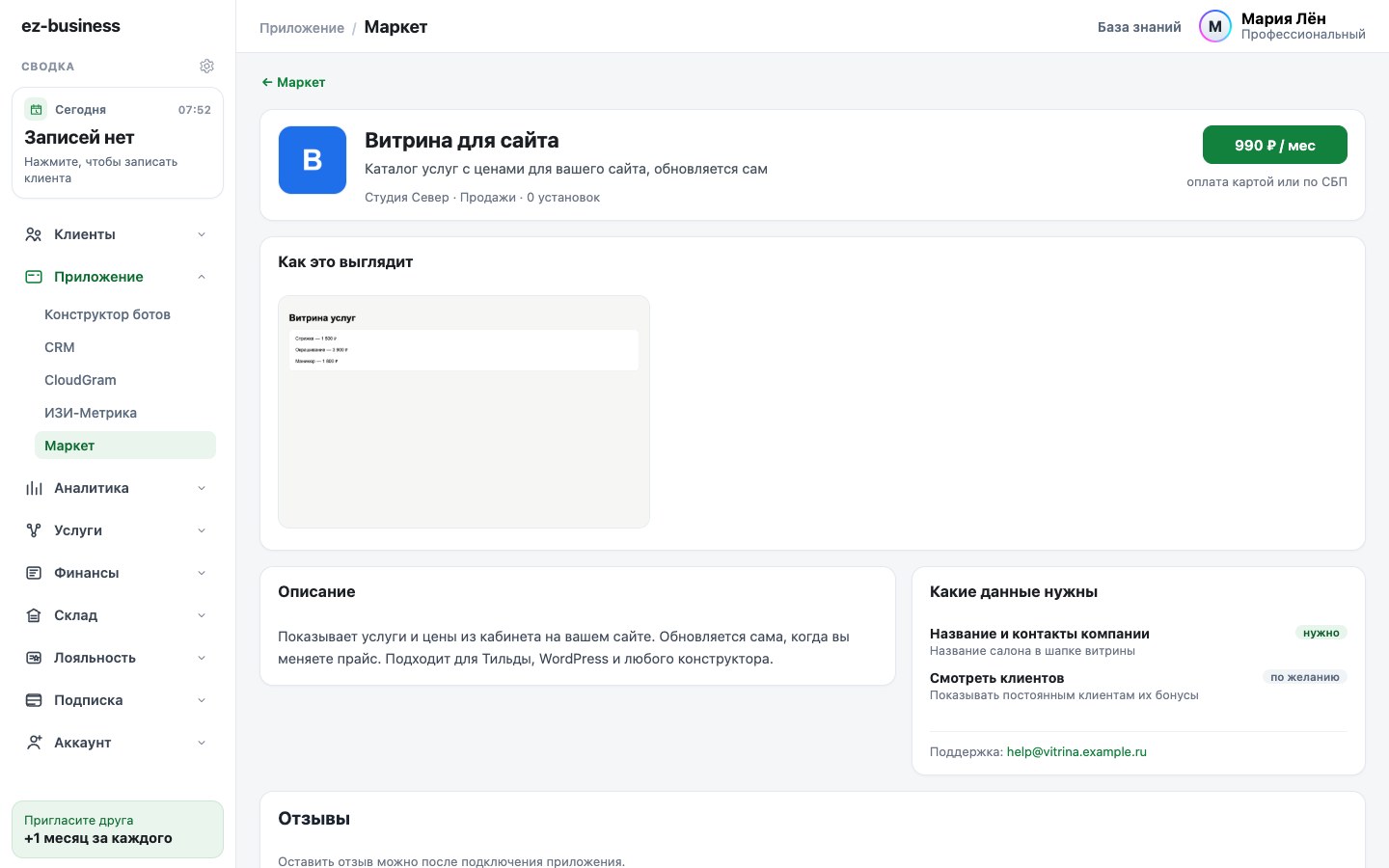Expand the Склад section chevron
This screenshot has height=868, width=1389.
pyautogui.click(x=202, y=615)
